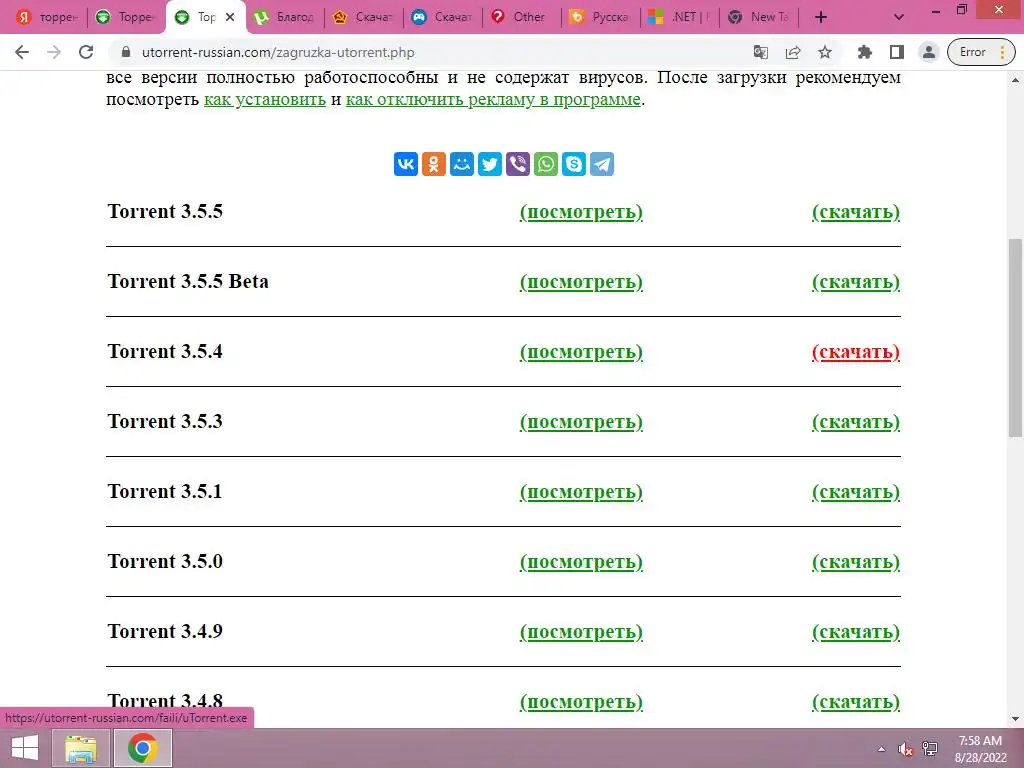Screen dimensions: 1024x768
Task: Open Chrome extensions puzzle icon
Action: [x=865, y=52]
